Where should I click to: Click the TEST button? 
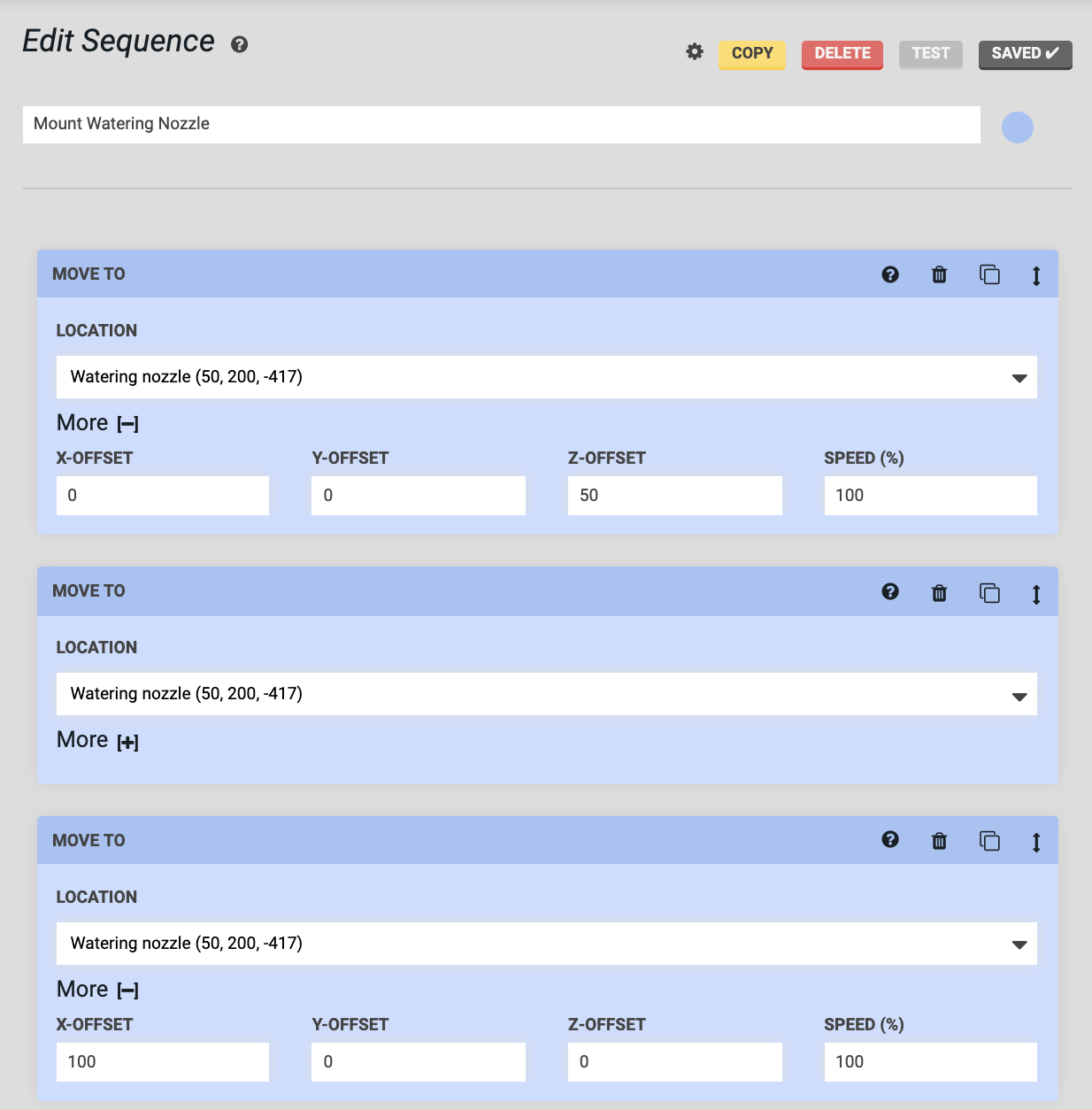coord(930,53)
